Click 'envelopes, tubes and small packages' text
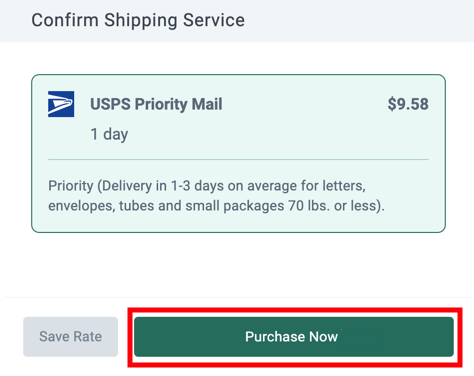The image size is (474, 376). tap(166, 206)
